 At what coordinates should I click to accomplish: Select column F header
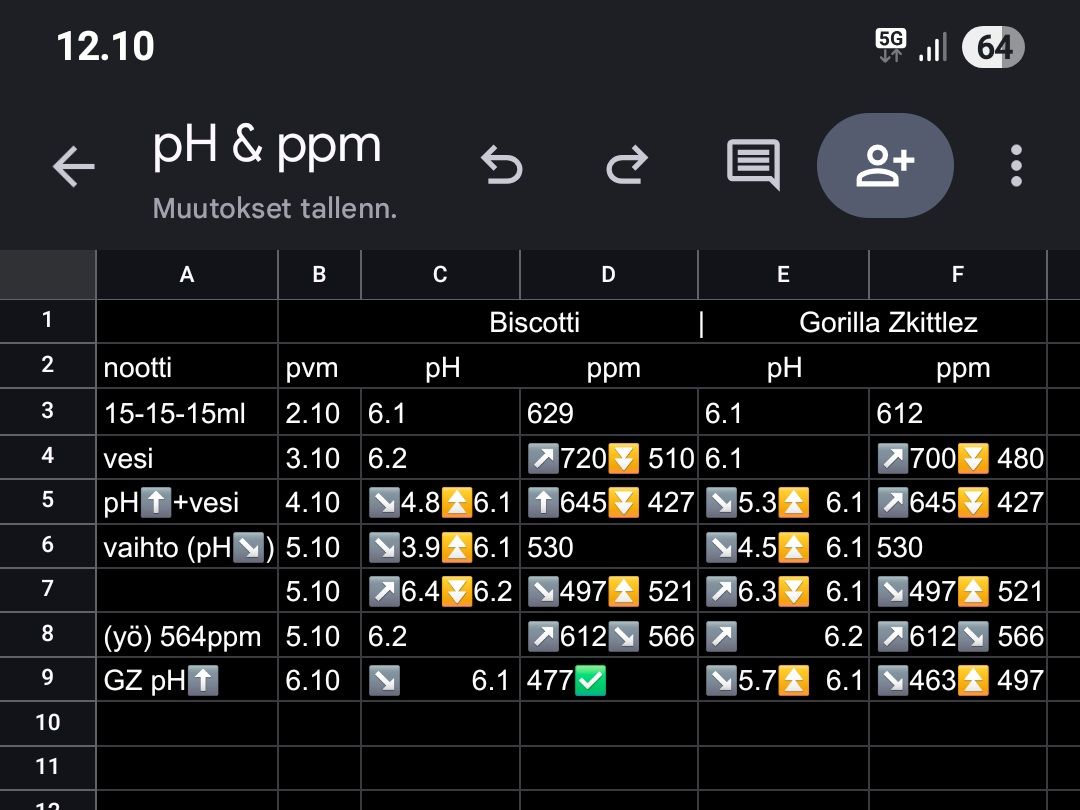coord(957,275)
